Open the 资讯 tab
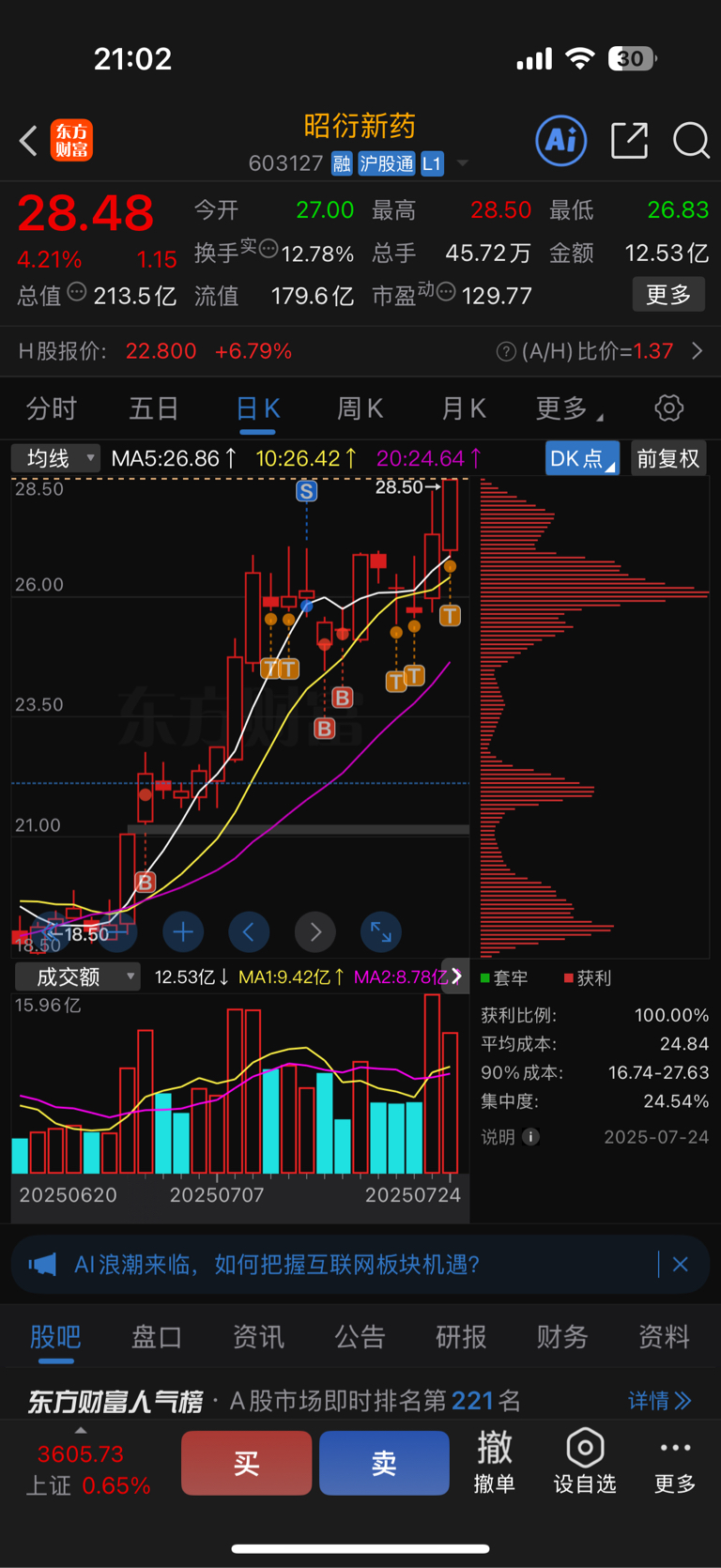 click(x=258, y=1336)
